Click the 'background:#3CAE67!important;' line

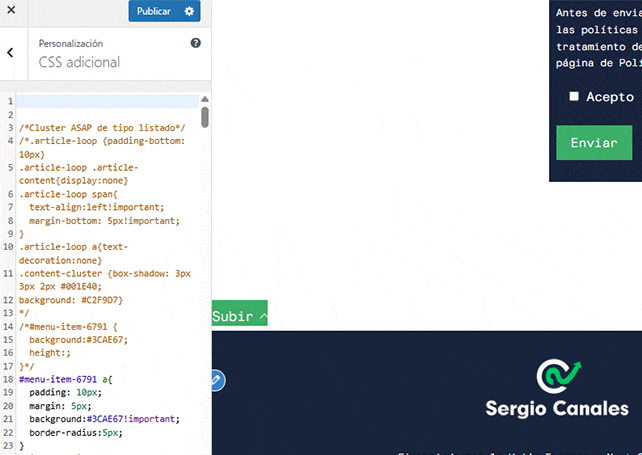104,419
